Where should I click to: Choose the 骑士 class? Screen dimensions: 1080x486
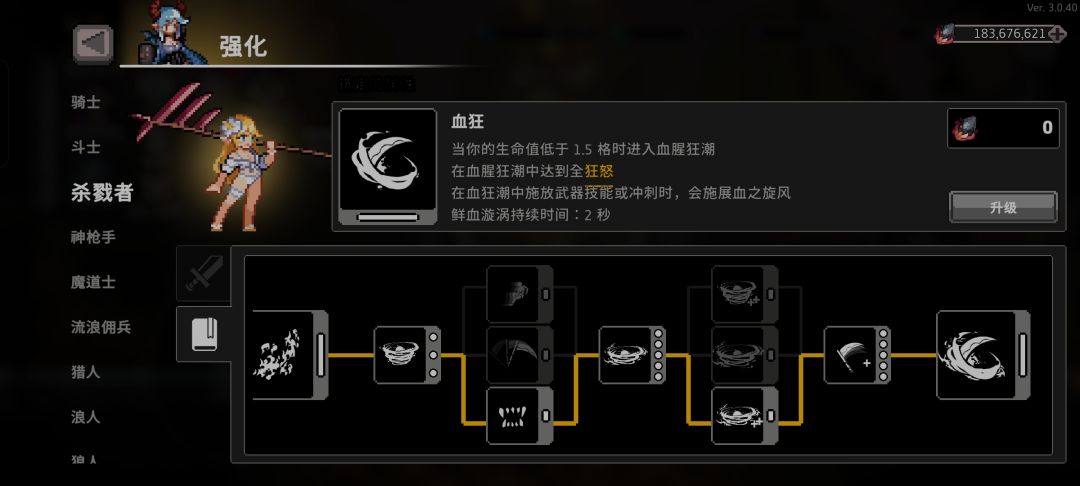86,103
